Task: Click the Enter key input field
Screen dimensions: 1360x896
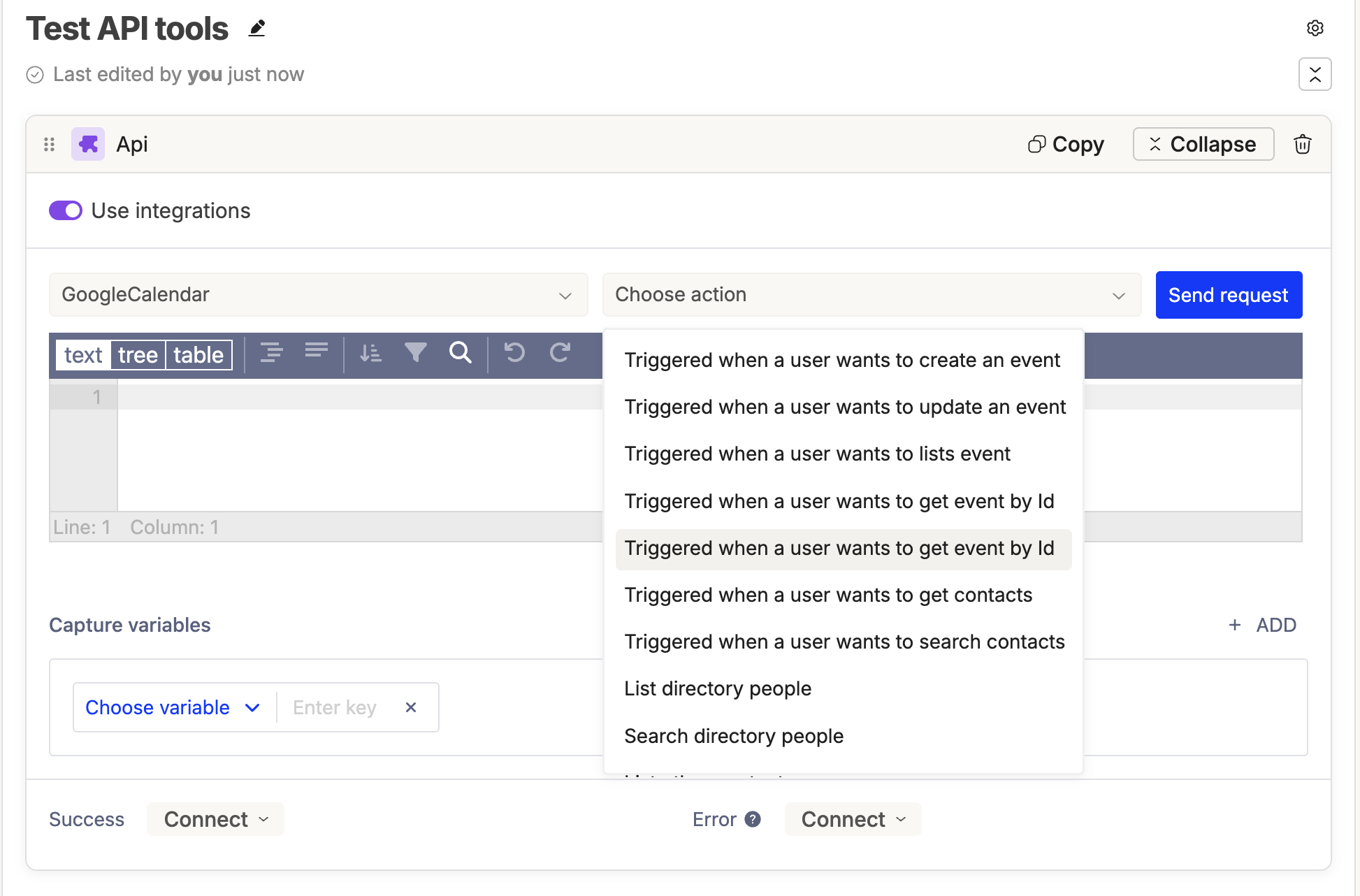Action: 335,707
